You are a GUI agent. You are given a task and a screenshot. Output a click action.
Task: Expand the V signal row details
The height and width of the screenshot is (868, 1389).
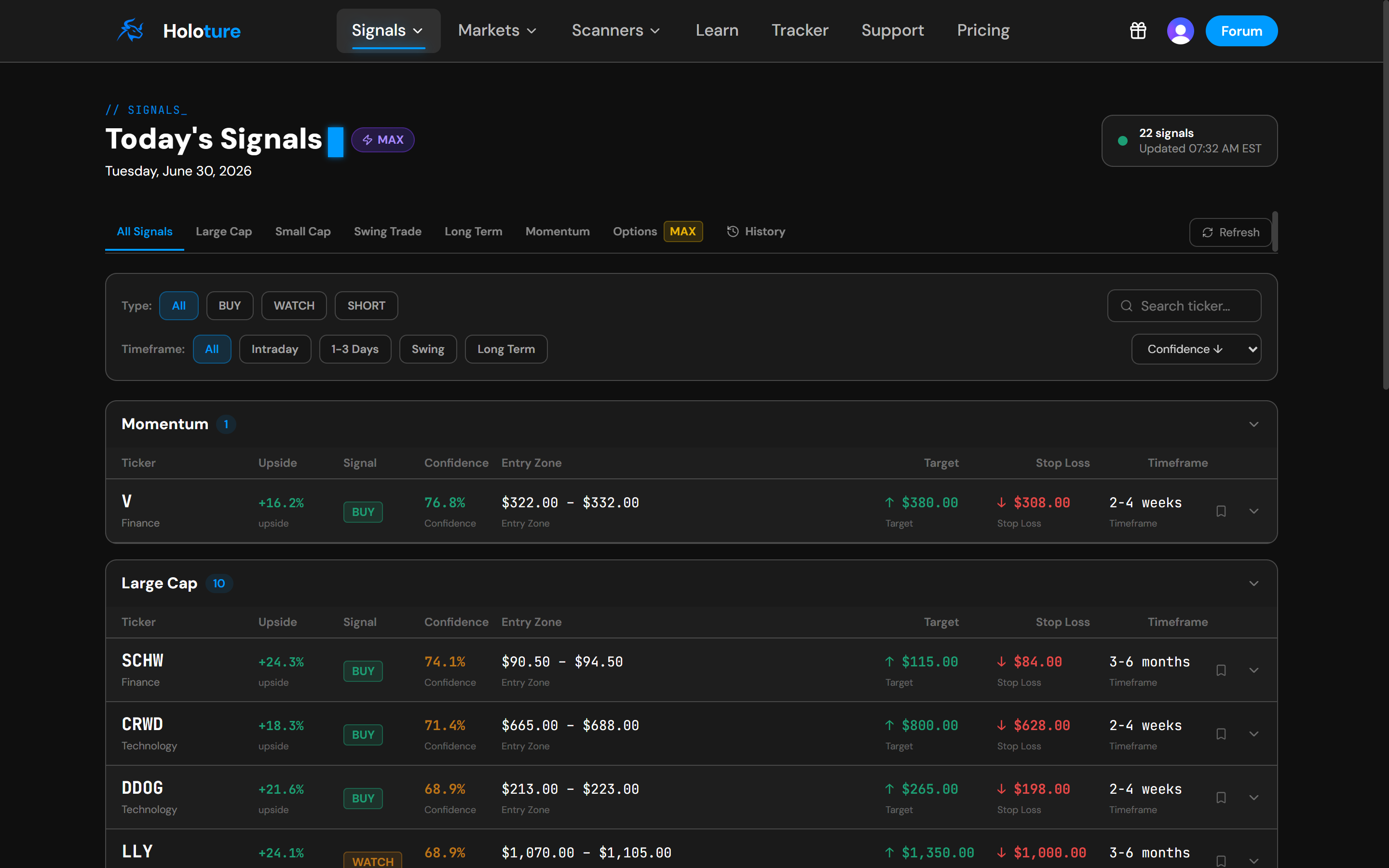pyautogui.click(x=1253, y=511)
